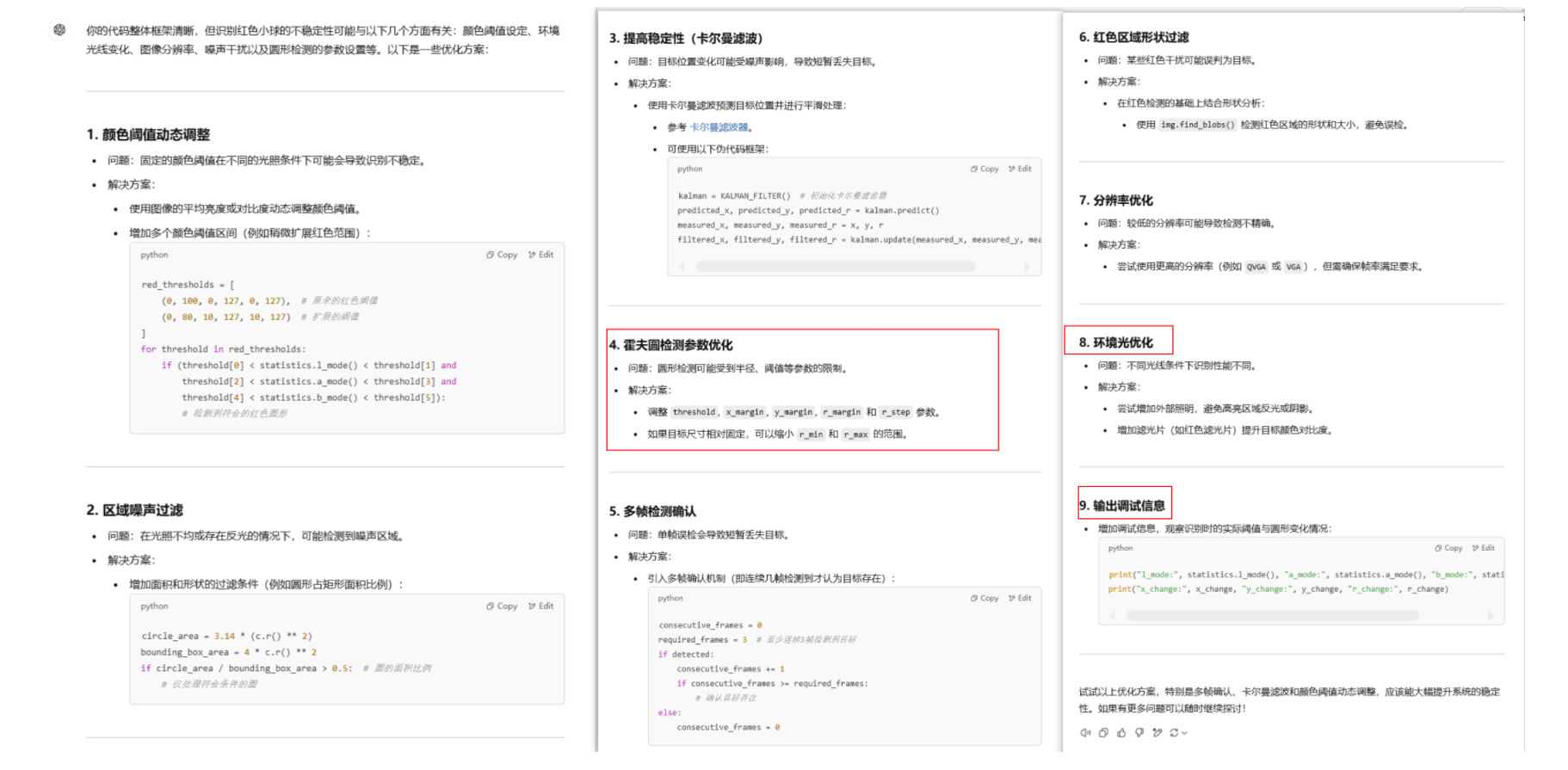Click the edit in canvas icon below the reply

pos(1157,733)
